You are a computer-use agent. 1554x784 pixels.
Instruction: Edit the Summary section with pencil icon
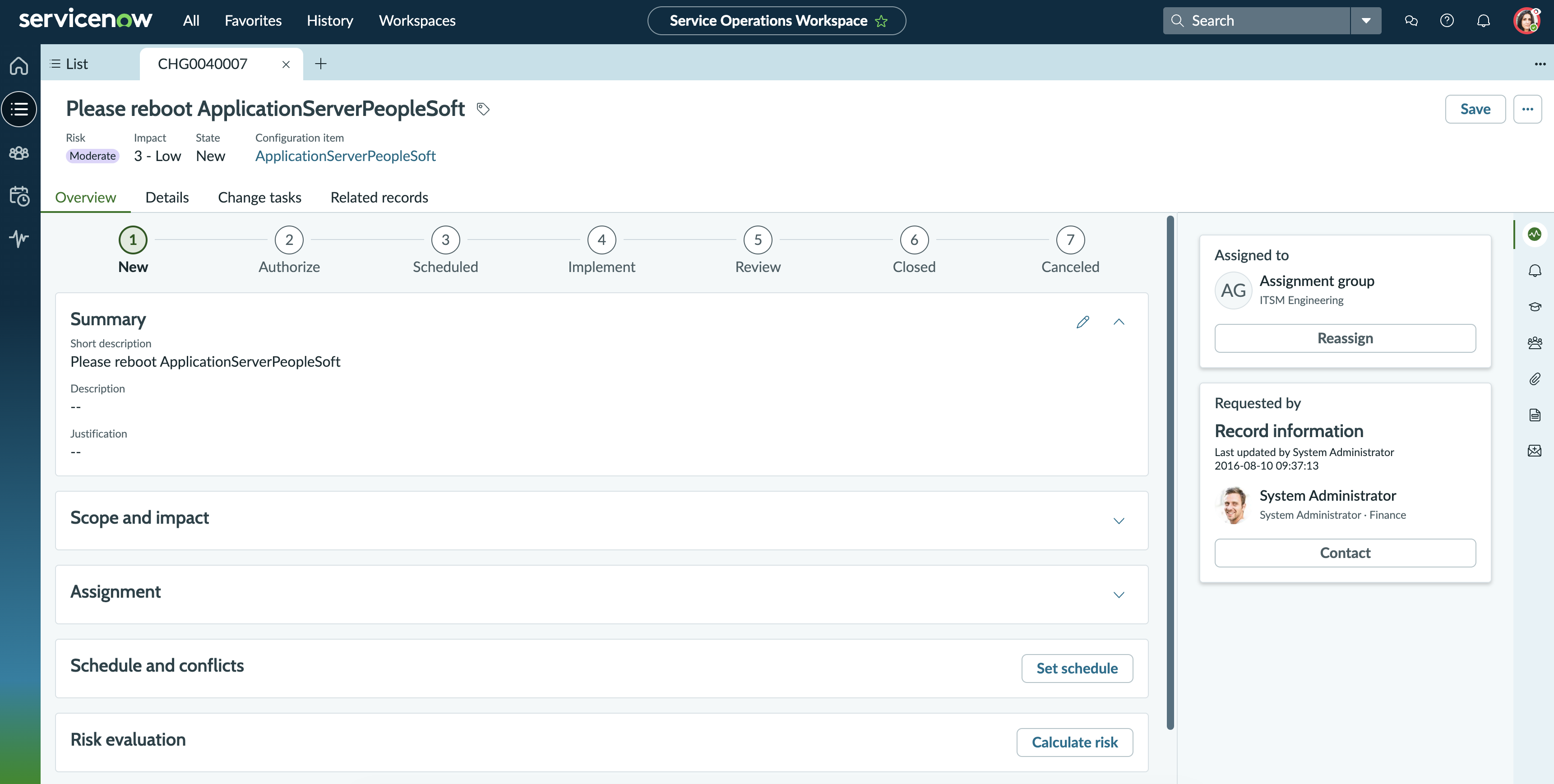1083,322
